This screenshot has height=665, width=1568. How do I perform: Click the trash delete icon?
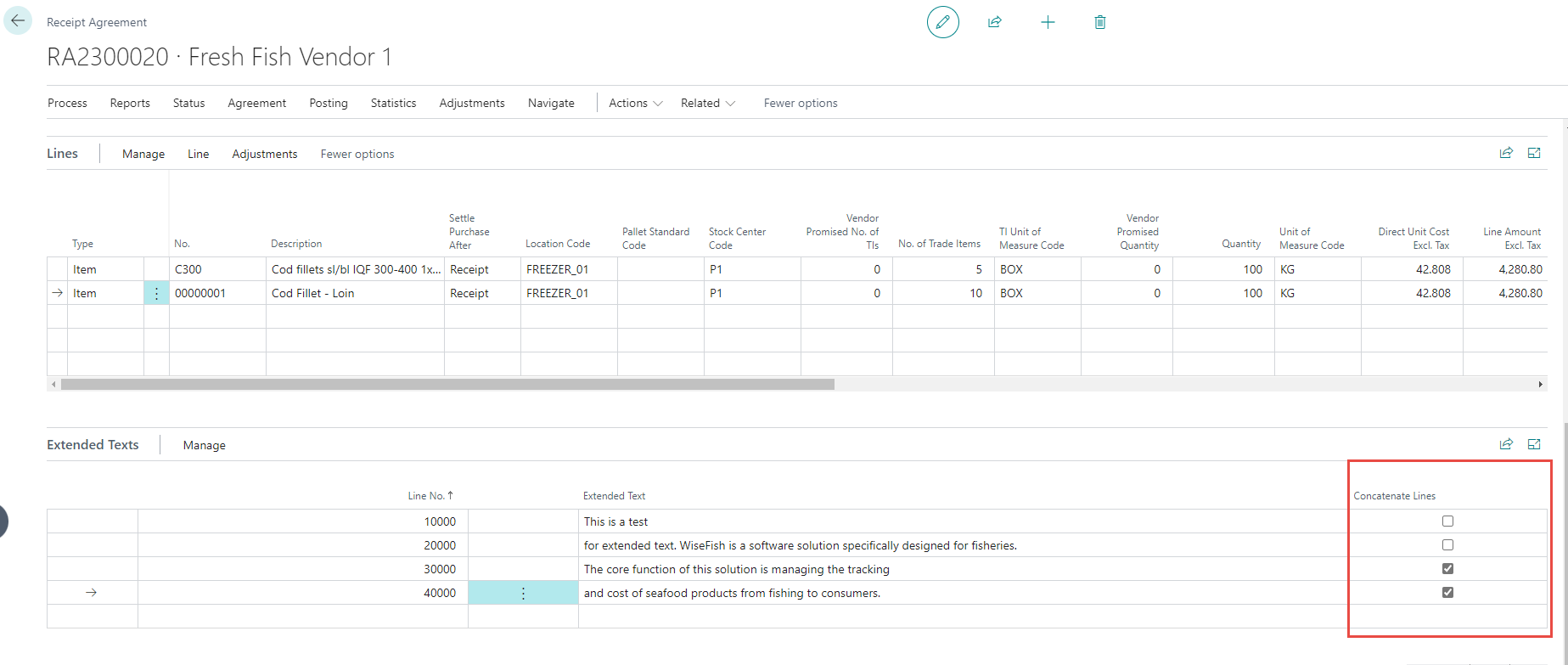click(x=1099, y=22)
